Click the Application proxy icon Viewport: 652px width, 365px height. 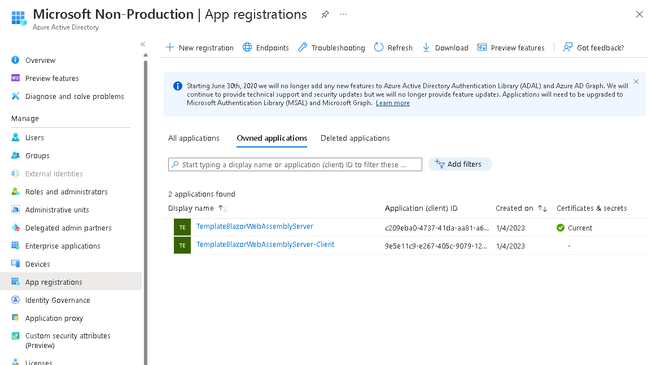coord(15,318)
